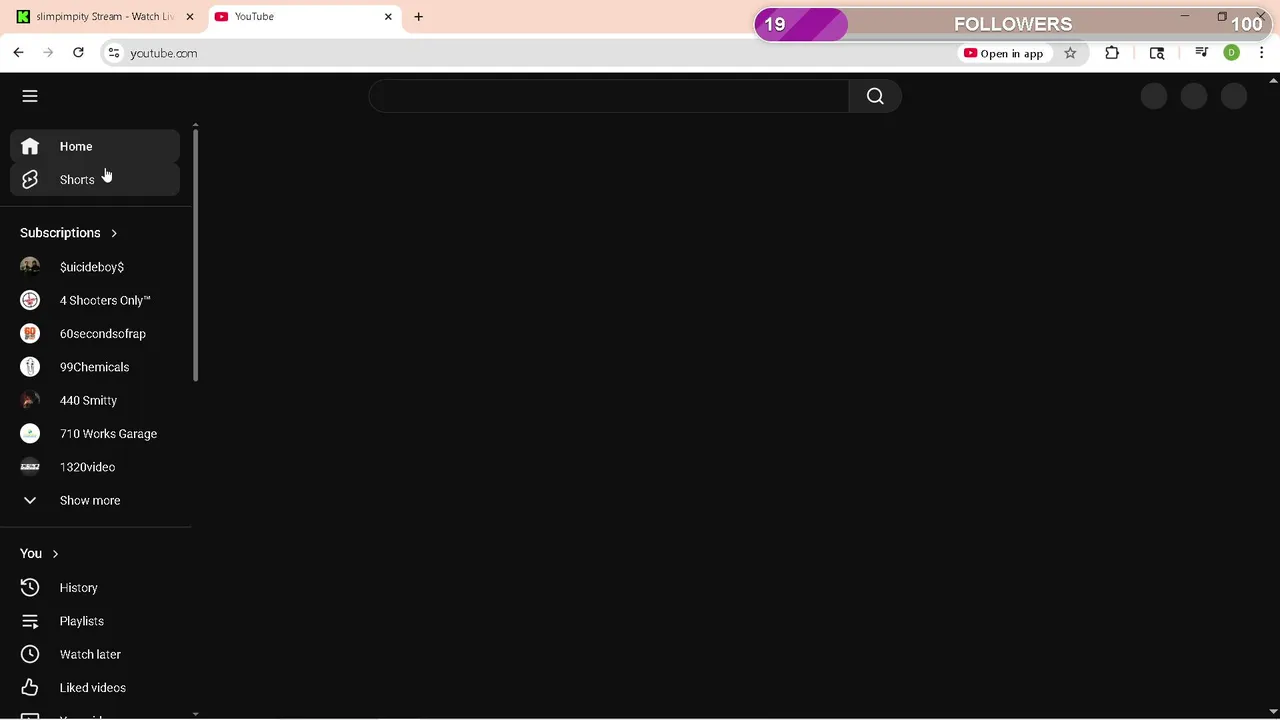Open the tab search icon in the toolbar
1280x720 pixels.
[1157, 53]
